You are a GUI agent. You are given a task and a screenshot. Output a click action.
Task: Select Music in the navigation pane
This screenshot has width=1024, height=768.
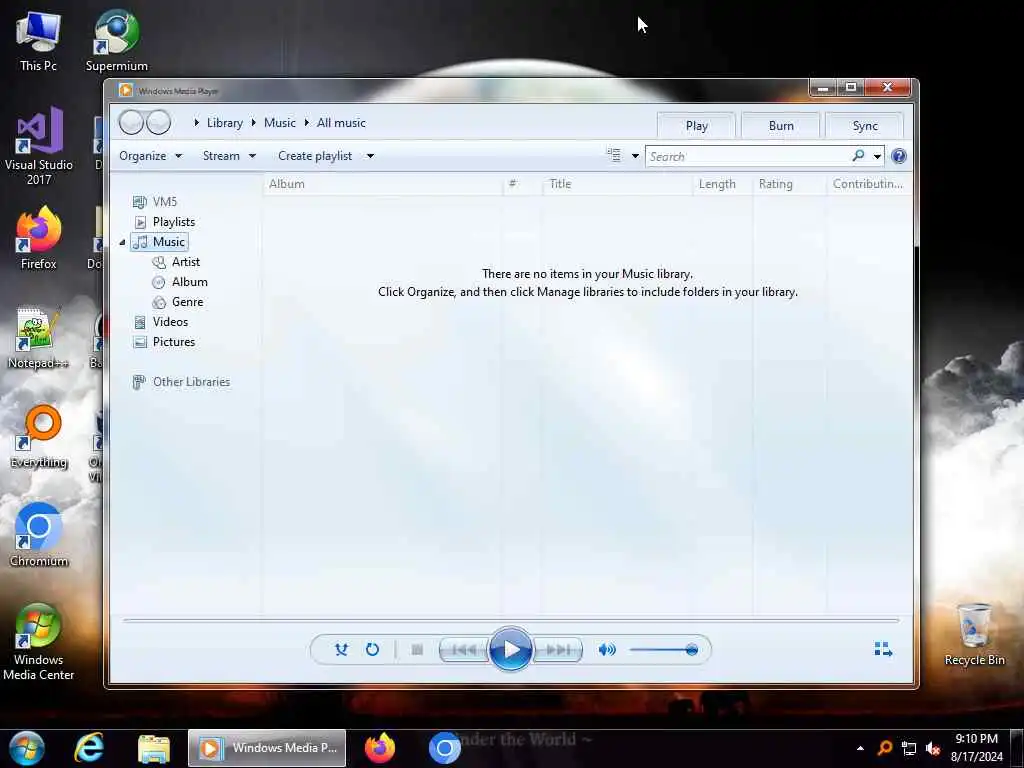(159, 242)
